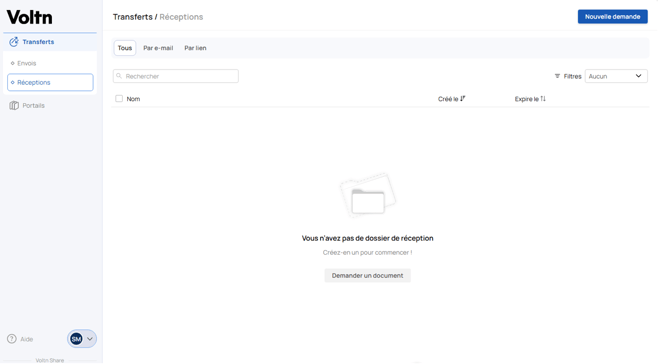Click the SM user avatar
Screen dimensions: 670x364
click(x=76, y=339)
